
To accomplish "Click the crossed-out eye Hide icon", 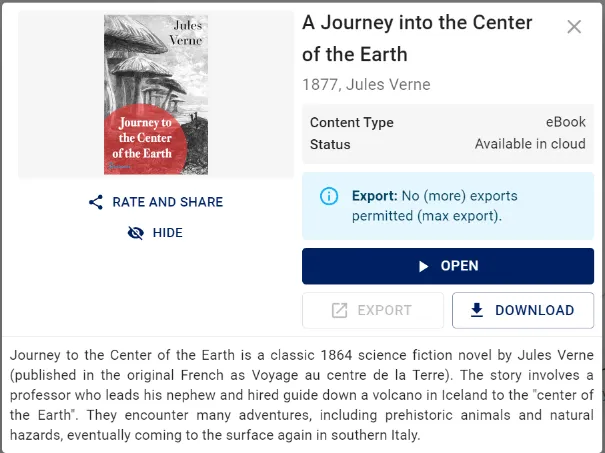I will click(136, 233).
